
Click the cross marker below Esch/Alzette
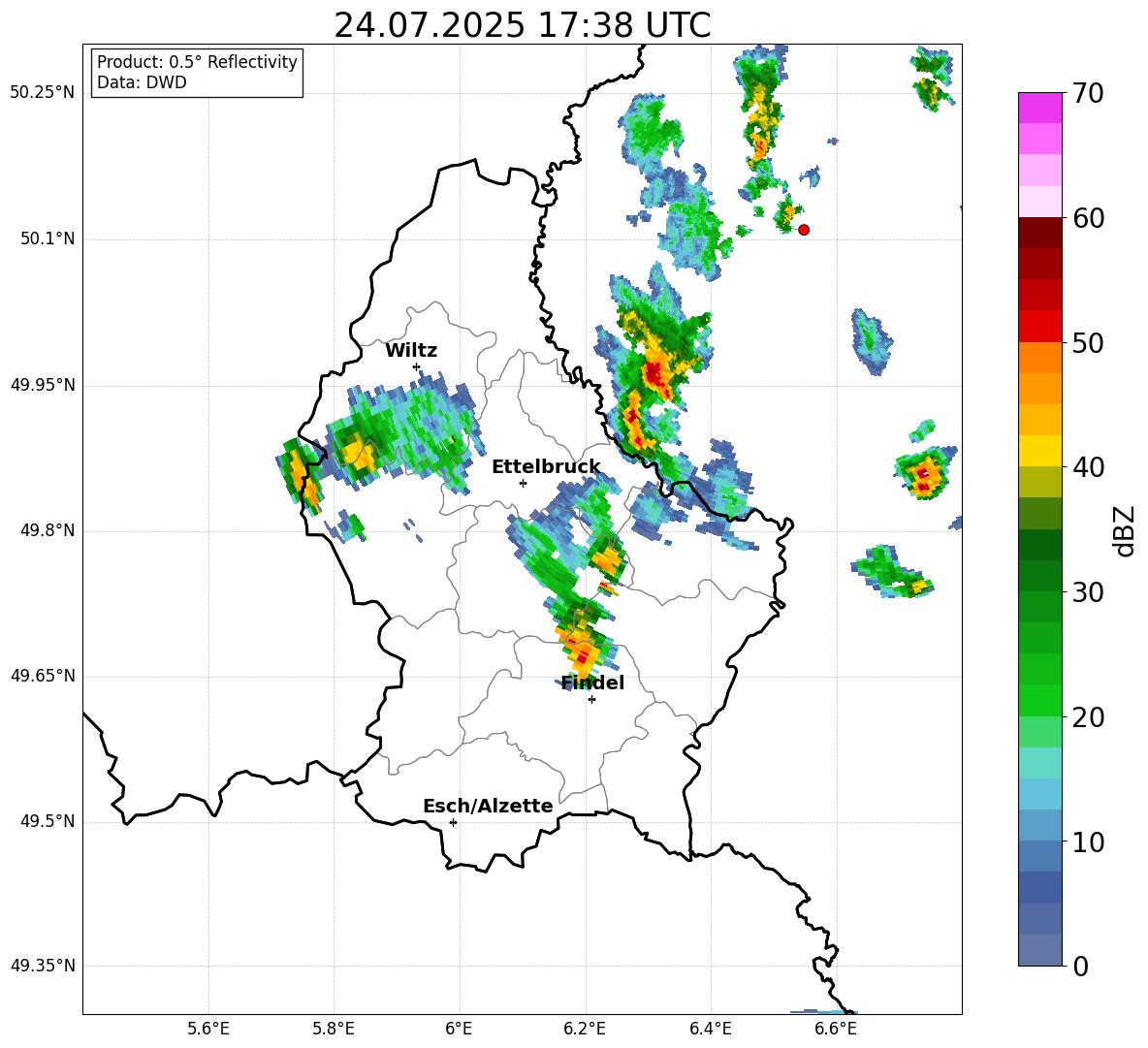coord(453,822)
